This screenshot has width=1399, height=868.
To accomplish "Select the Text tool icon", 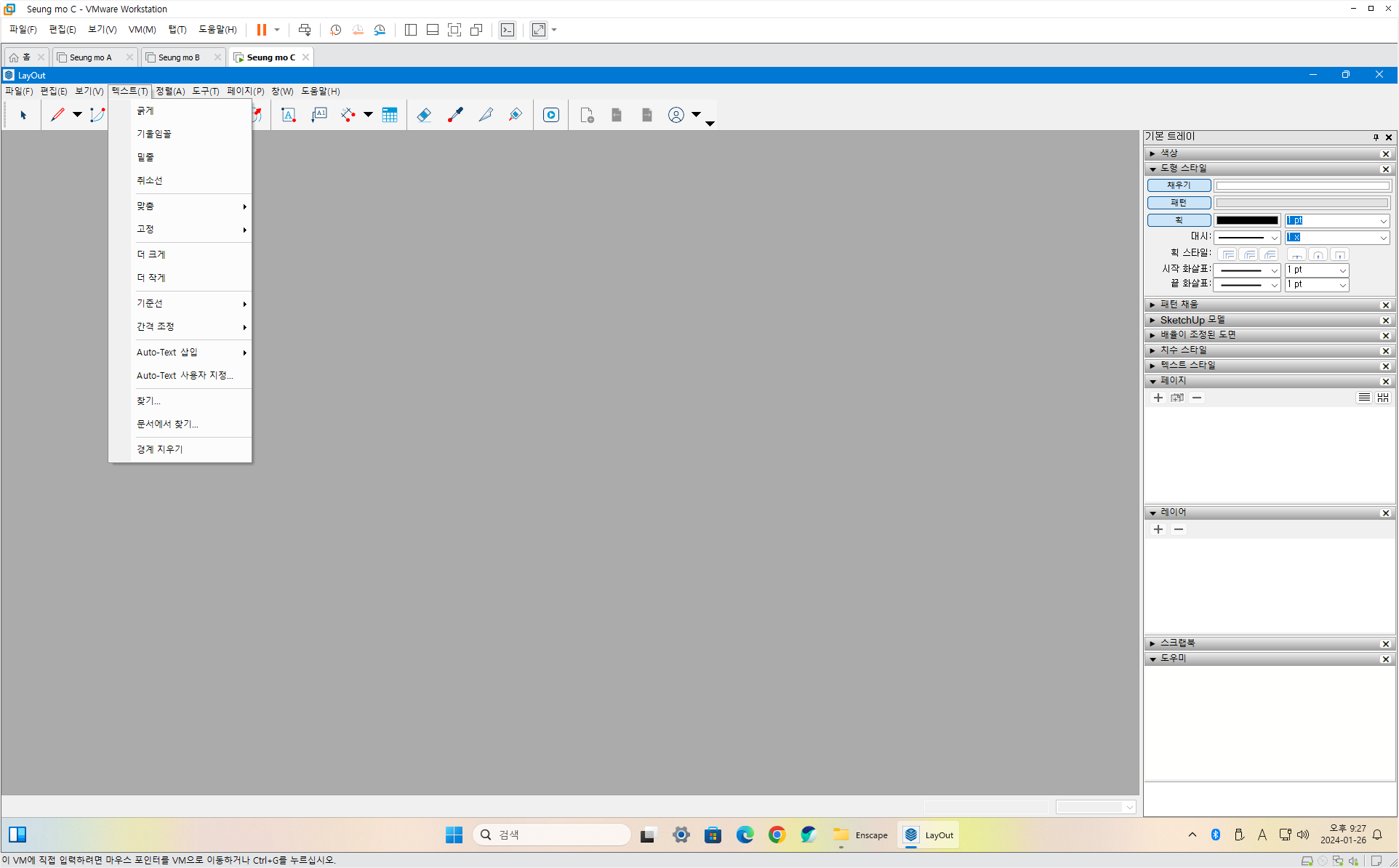I will click(x=289, y=115).
